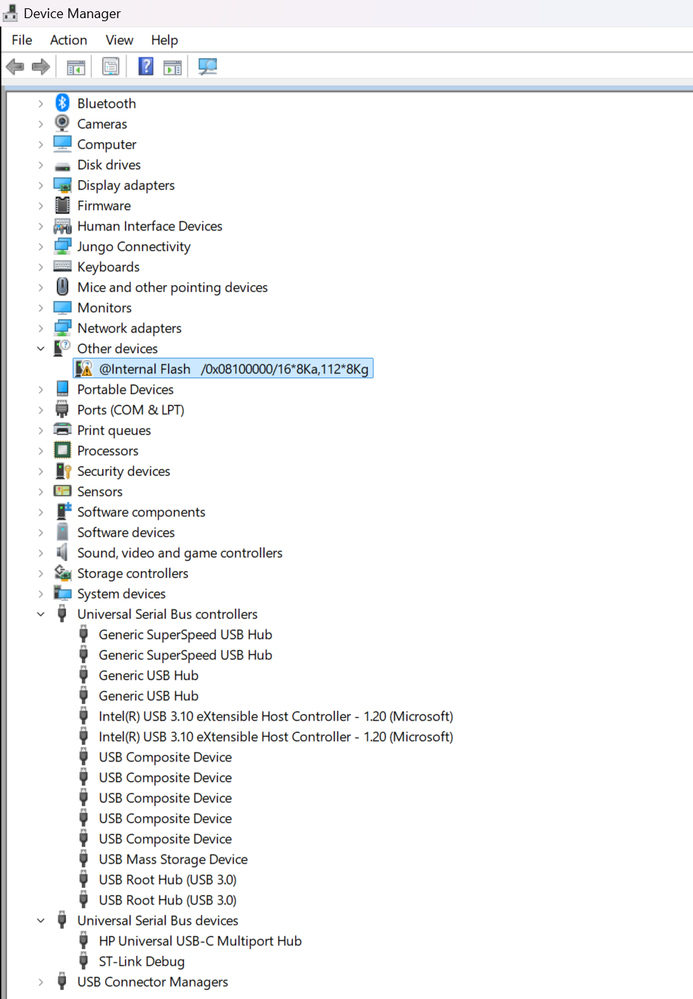Screen dimensions: 693x999
Task: Expand the Network adapters node
Action: tap(41, 328)
